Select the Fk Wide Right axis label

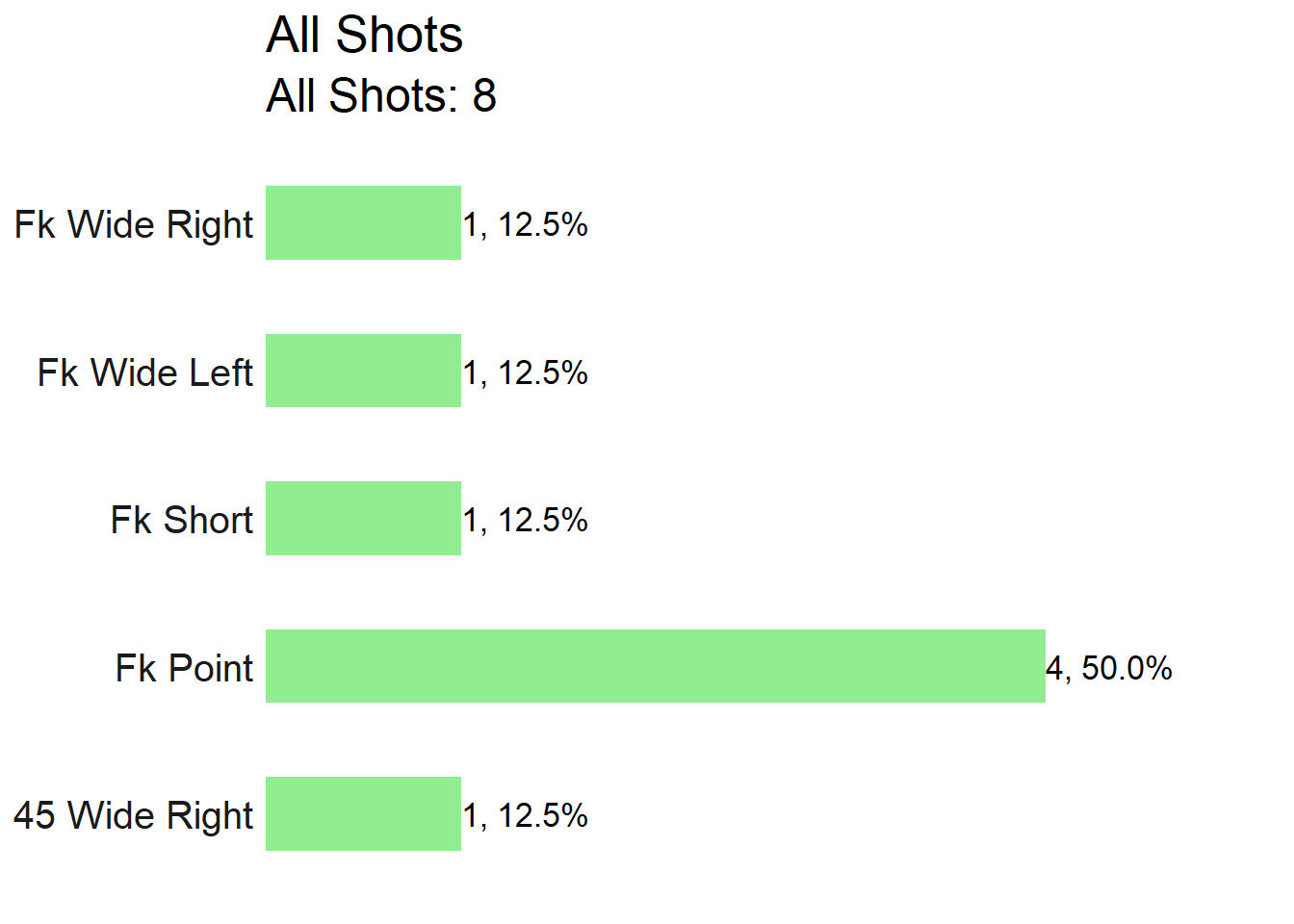134,225
